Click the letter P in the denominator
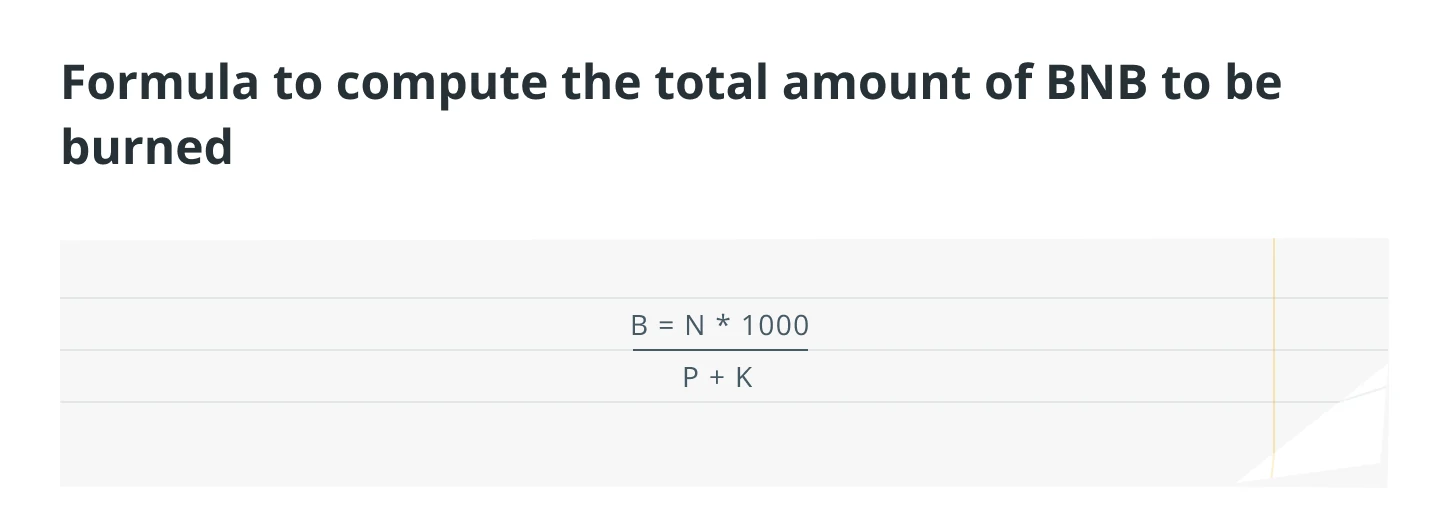 click(x=691, y=378)
